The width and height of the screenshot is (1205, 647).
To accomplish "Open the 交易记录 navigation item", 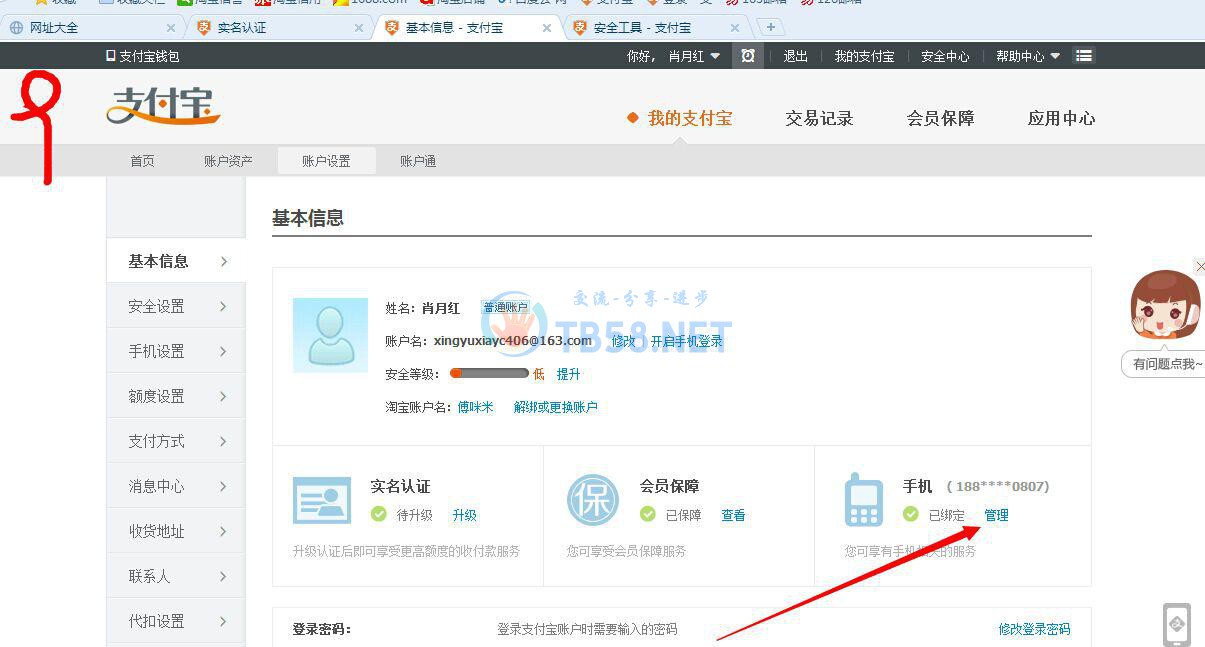I will click(819, 118).
